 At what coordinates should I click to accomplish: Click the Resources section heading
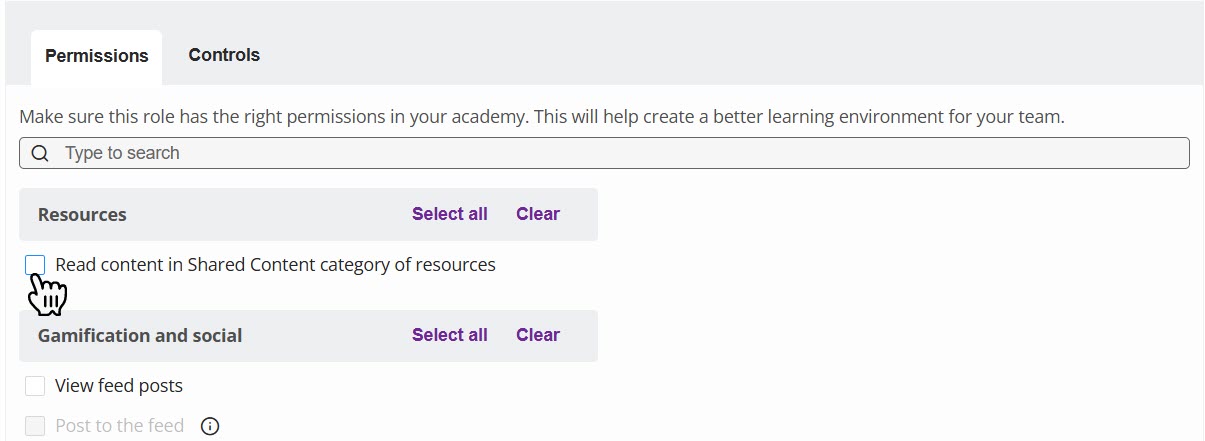tap(82, 214)
